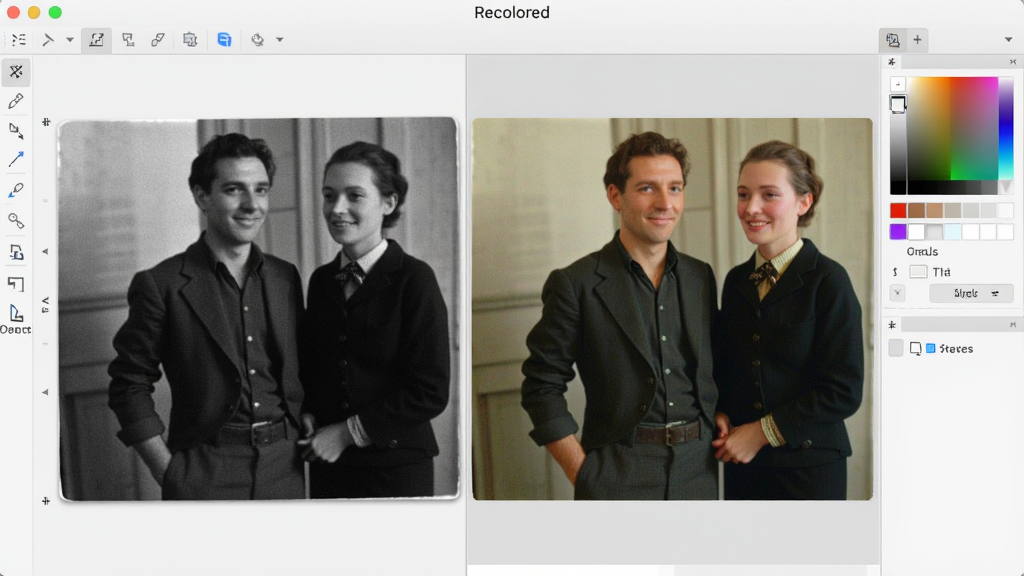Select the tool just above the corner bracket tool
This screenshot has height=576, width=1024.
pos(16,252)
